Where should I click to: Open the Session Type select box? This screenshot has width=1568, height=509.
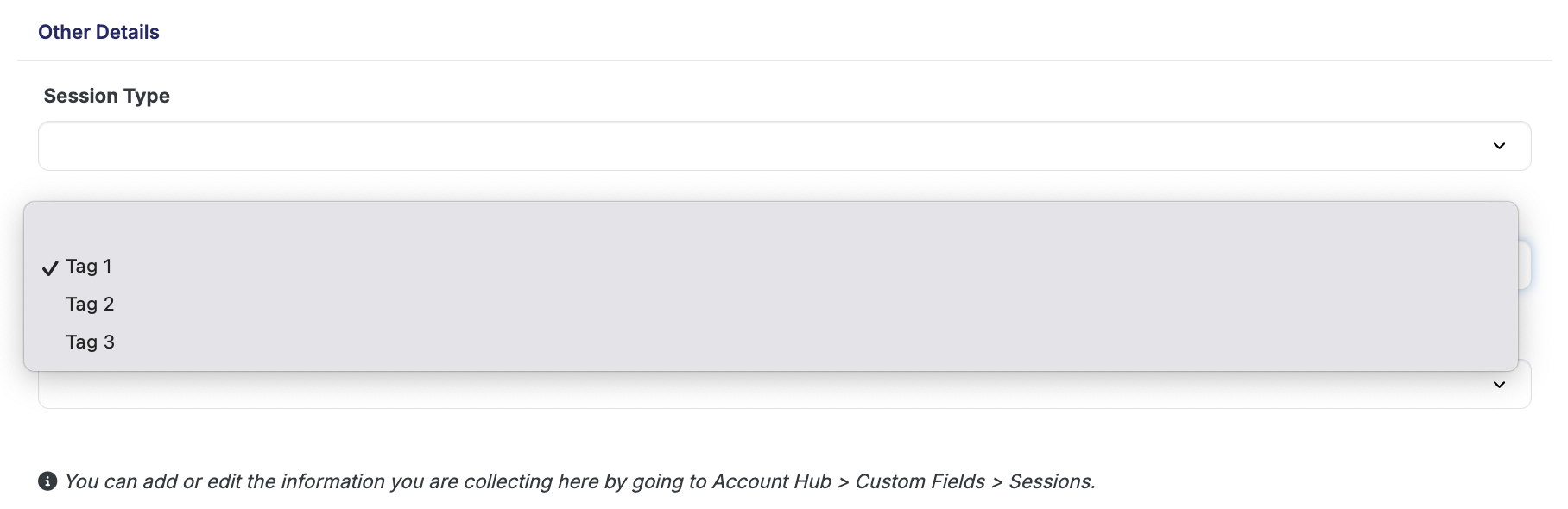(784, 146)
